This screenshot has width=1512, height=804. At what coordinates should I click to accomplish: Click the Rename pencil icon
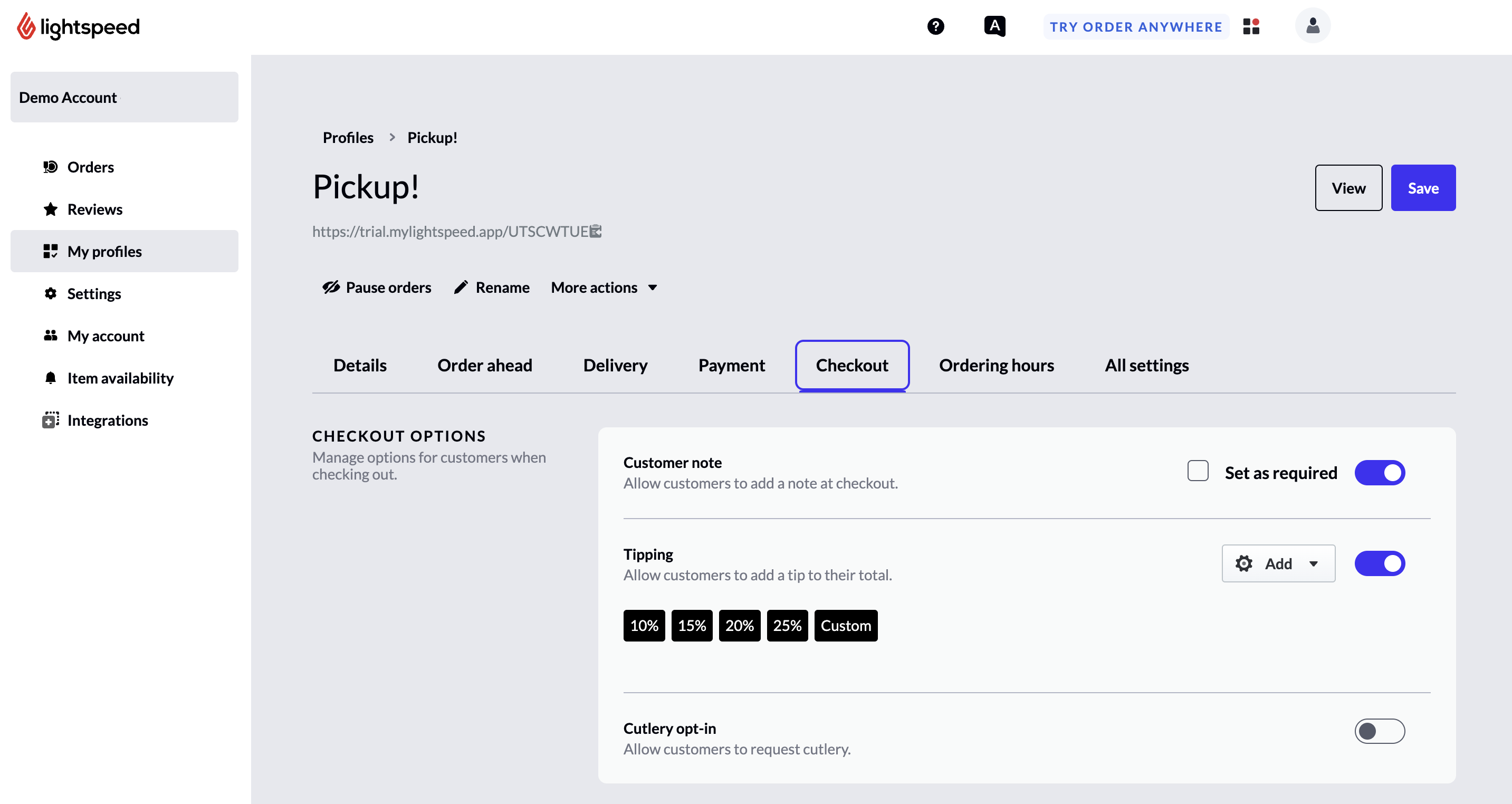pos(461,288)
